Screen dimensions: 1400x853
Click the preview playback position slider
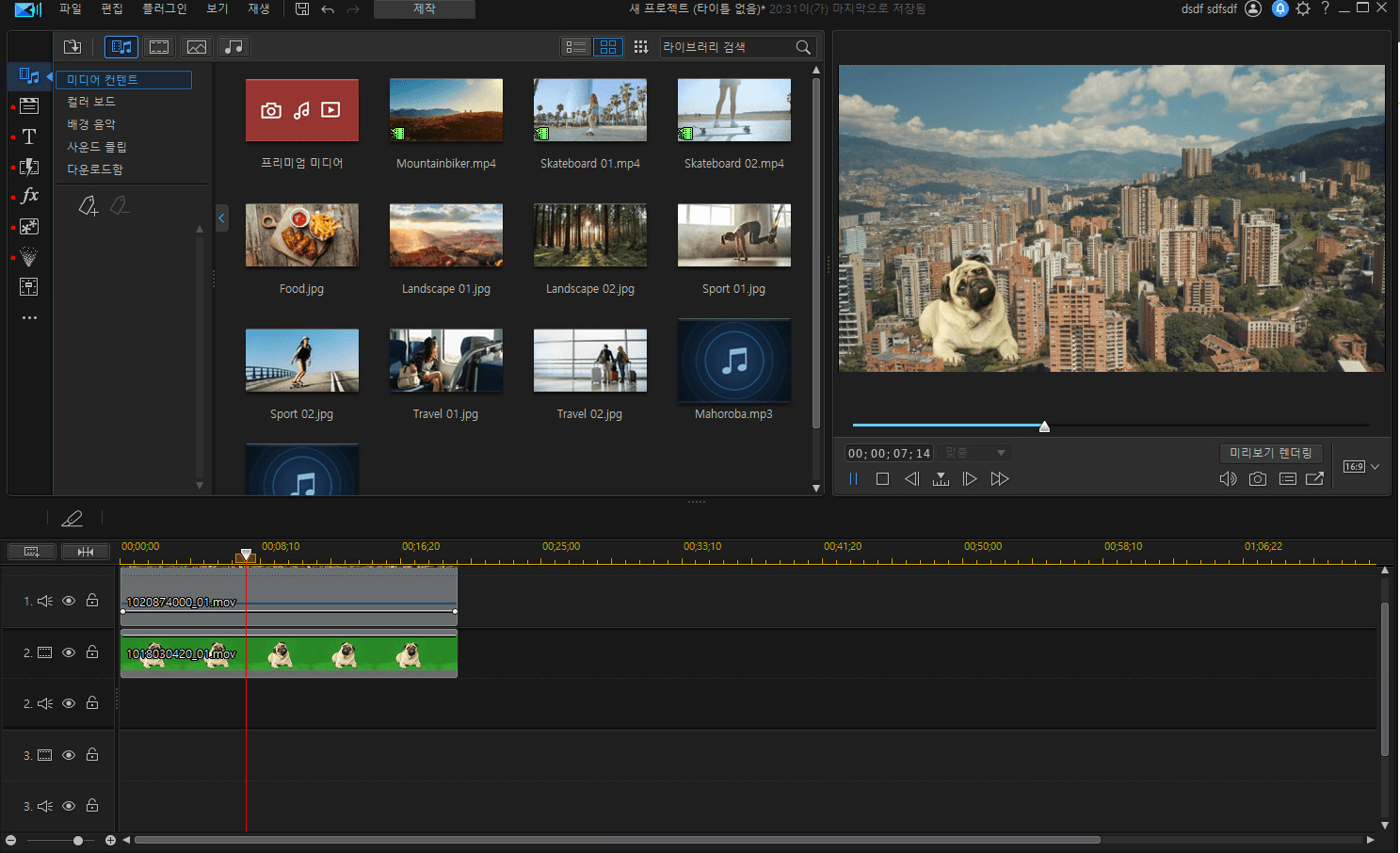click(1044, 426)
